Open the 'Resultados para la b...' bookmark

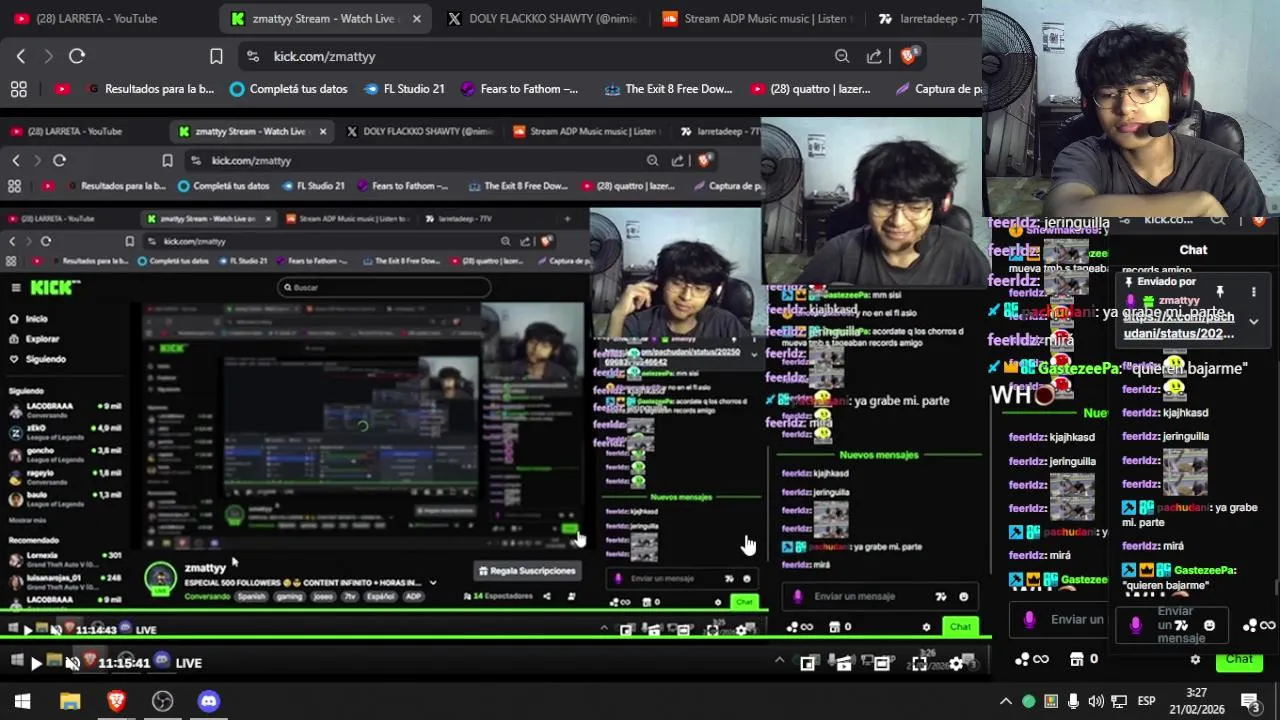pos(151,89)
